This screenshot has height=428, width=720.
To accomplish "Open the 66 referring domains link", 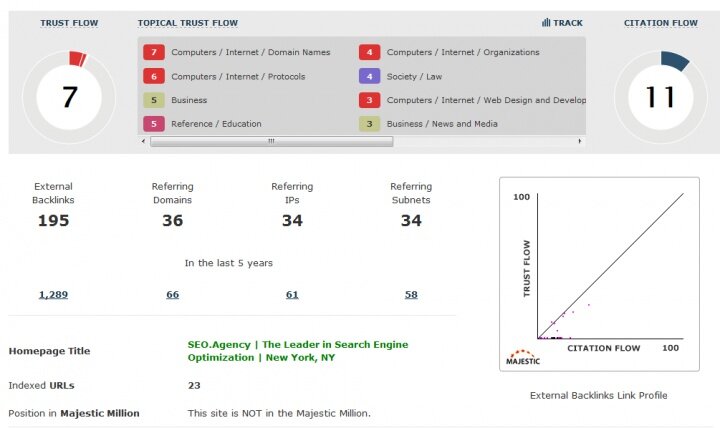I will 173,294.
